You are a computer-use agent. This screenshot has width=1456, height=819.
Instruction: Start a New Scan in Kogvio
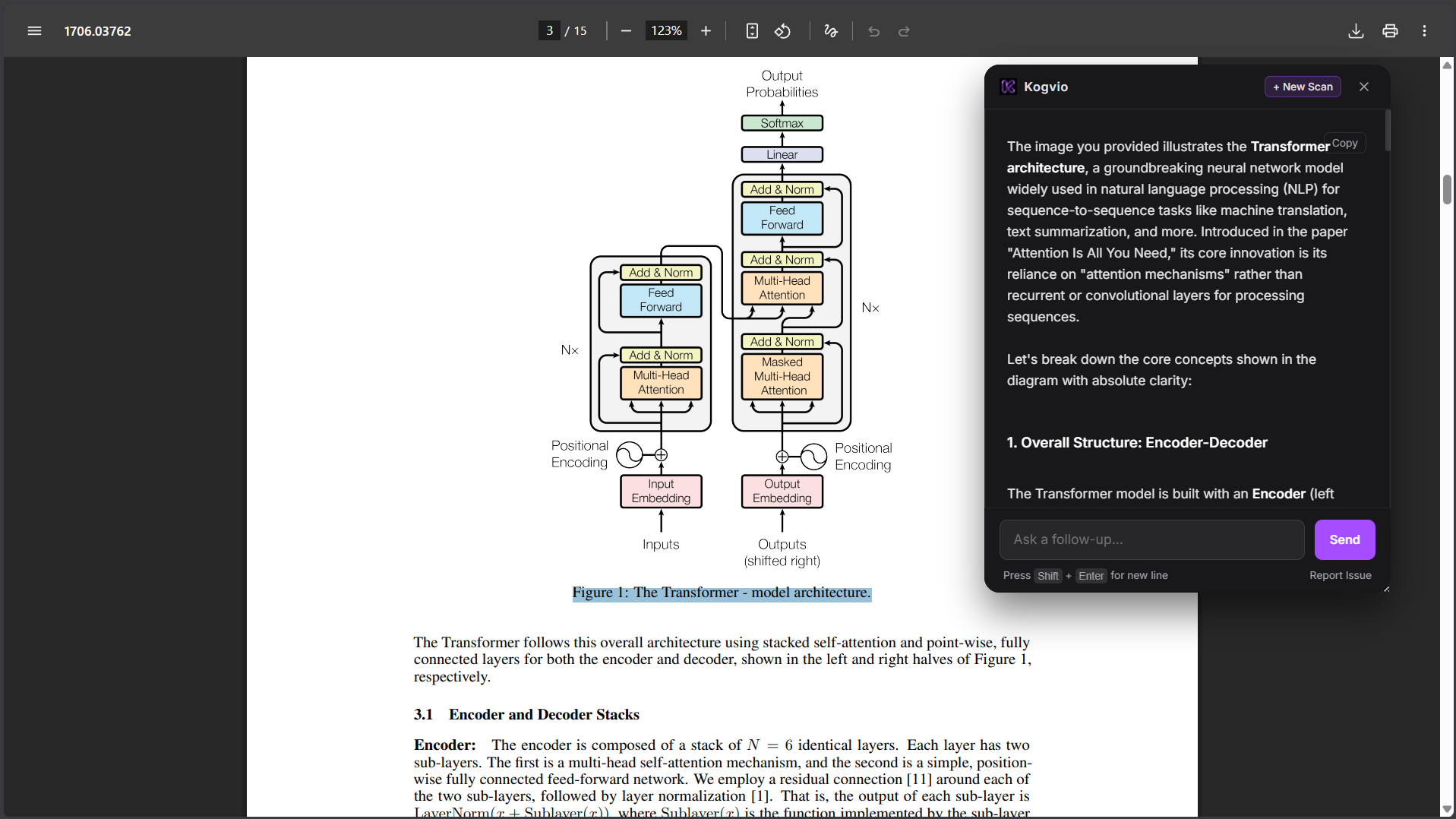click(x=1303, y=87)
